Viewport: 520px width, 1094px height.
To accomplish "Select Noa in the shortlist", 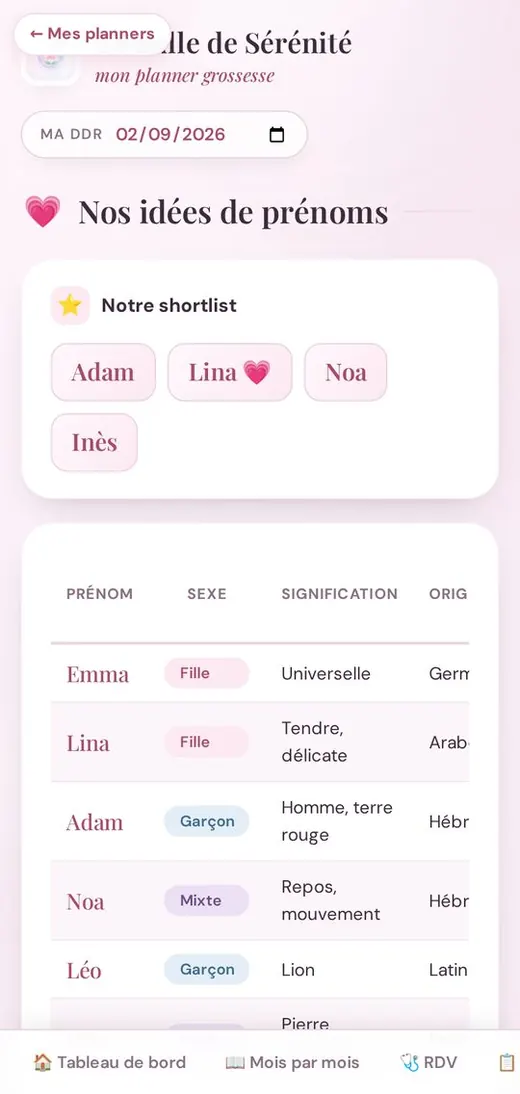I will [x=346, y=372].
